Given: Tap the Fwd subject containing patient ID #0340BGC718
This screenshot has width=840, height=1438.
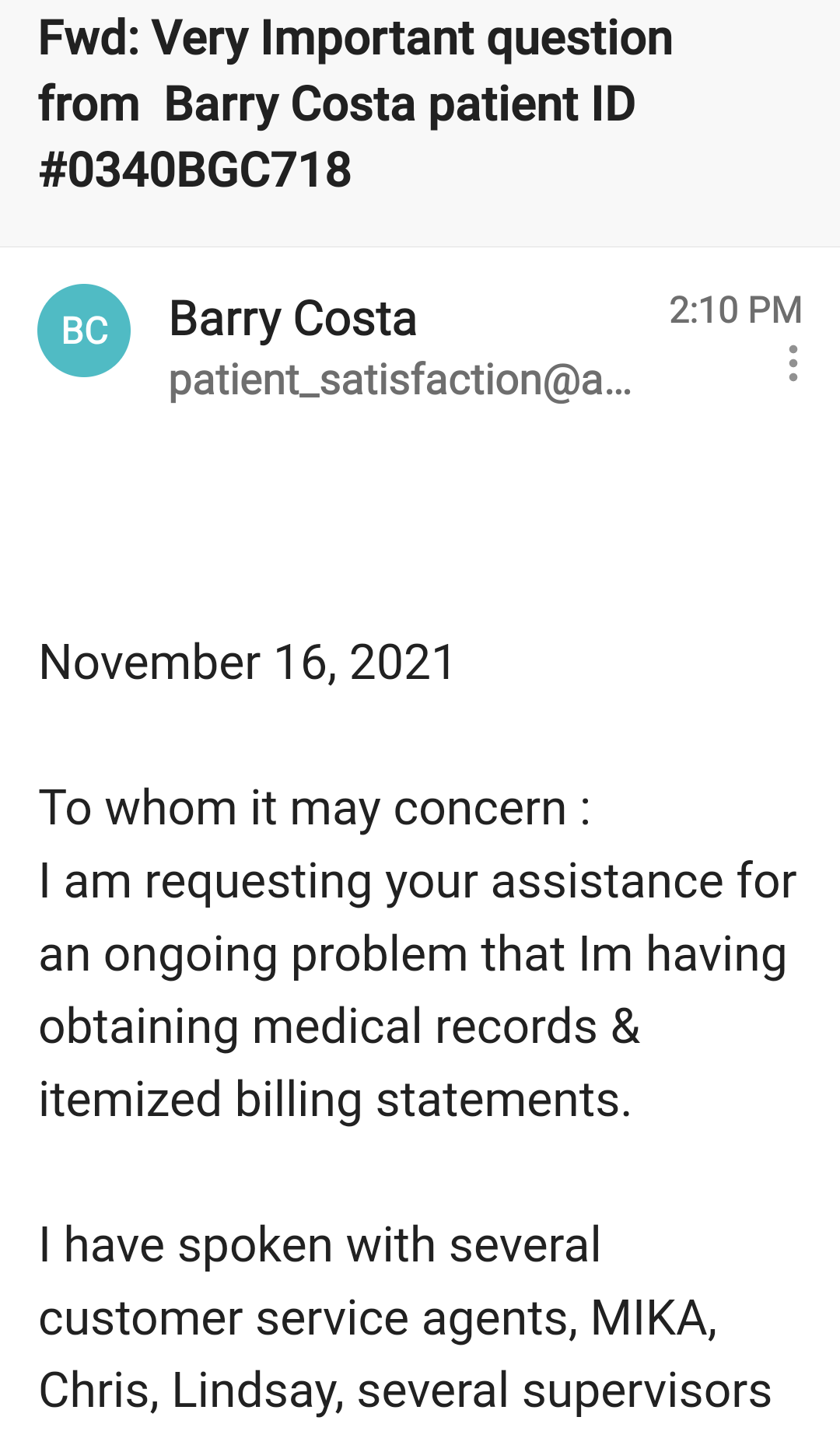Looking at the screenshot, I should pyautogui.click(x=355, y=101).
